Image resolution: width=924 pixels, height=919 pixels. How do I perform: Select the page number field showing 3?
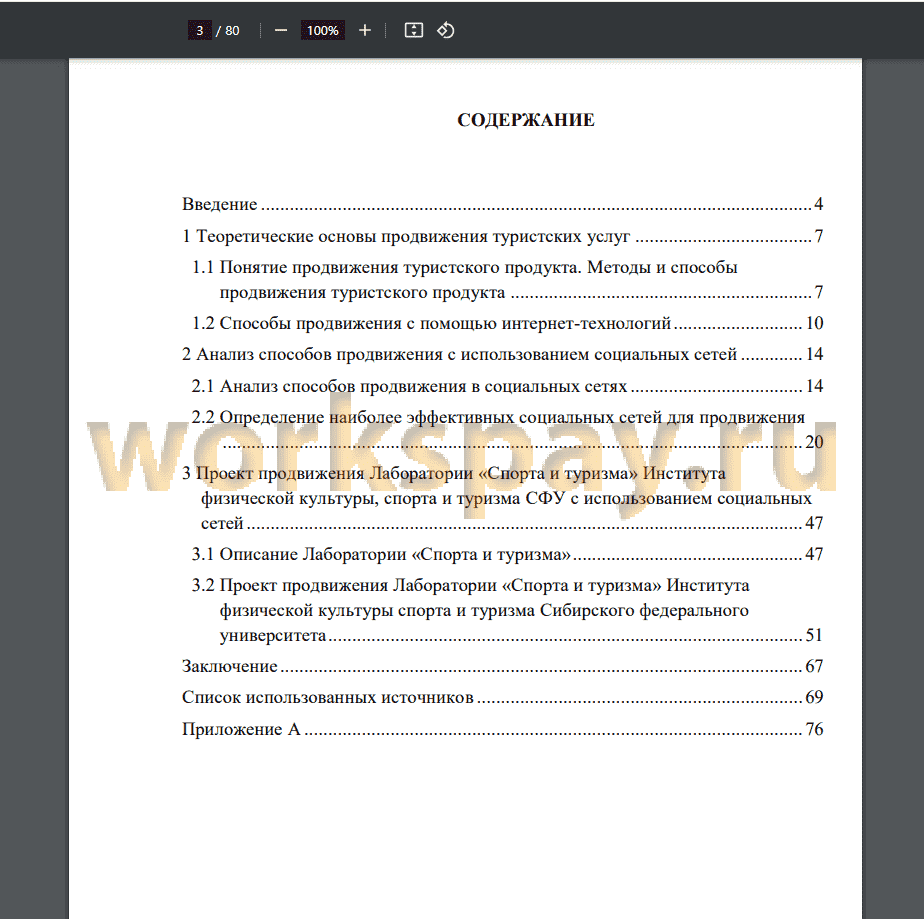click(x=200, y=31)
